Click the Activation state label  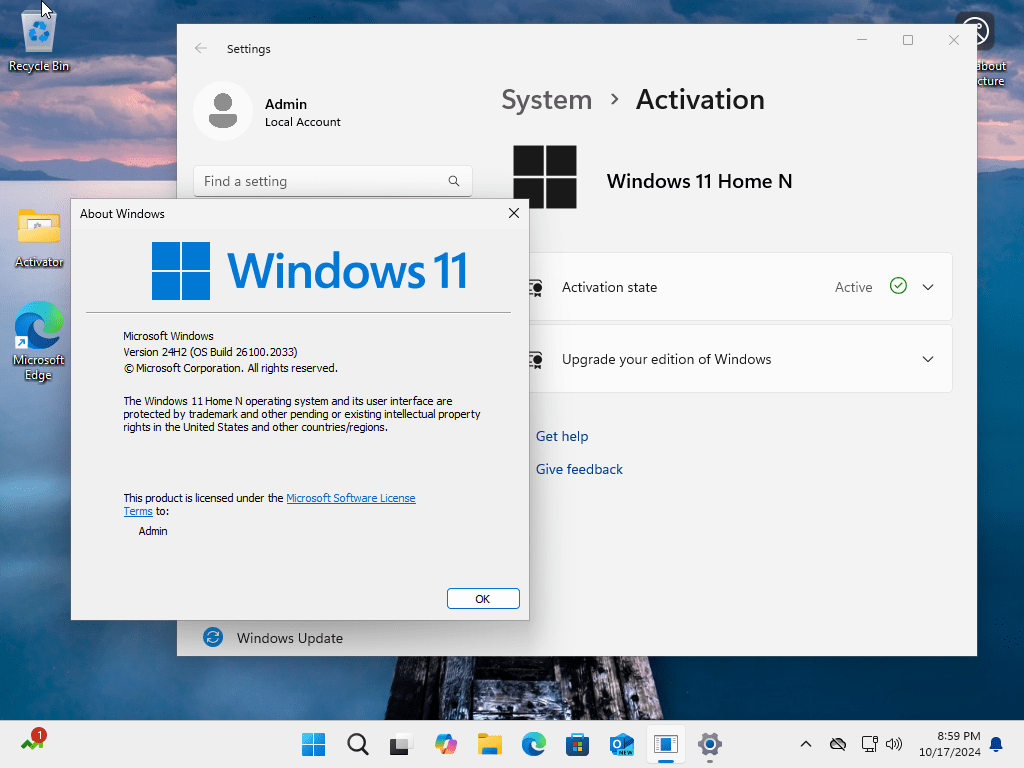click(x=609, y=287)
